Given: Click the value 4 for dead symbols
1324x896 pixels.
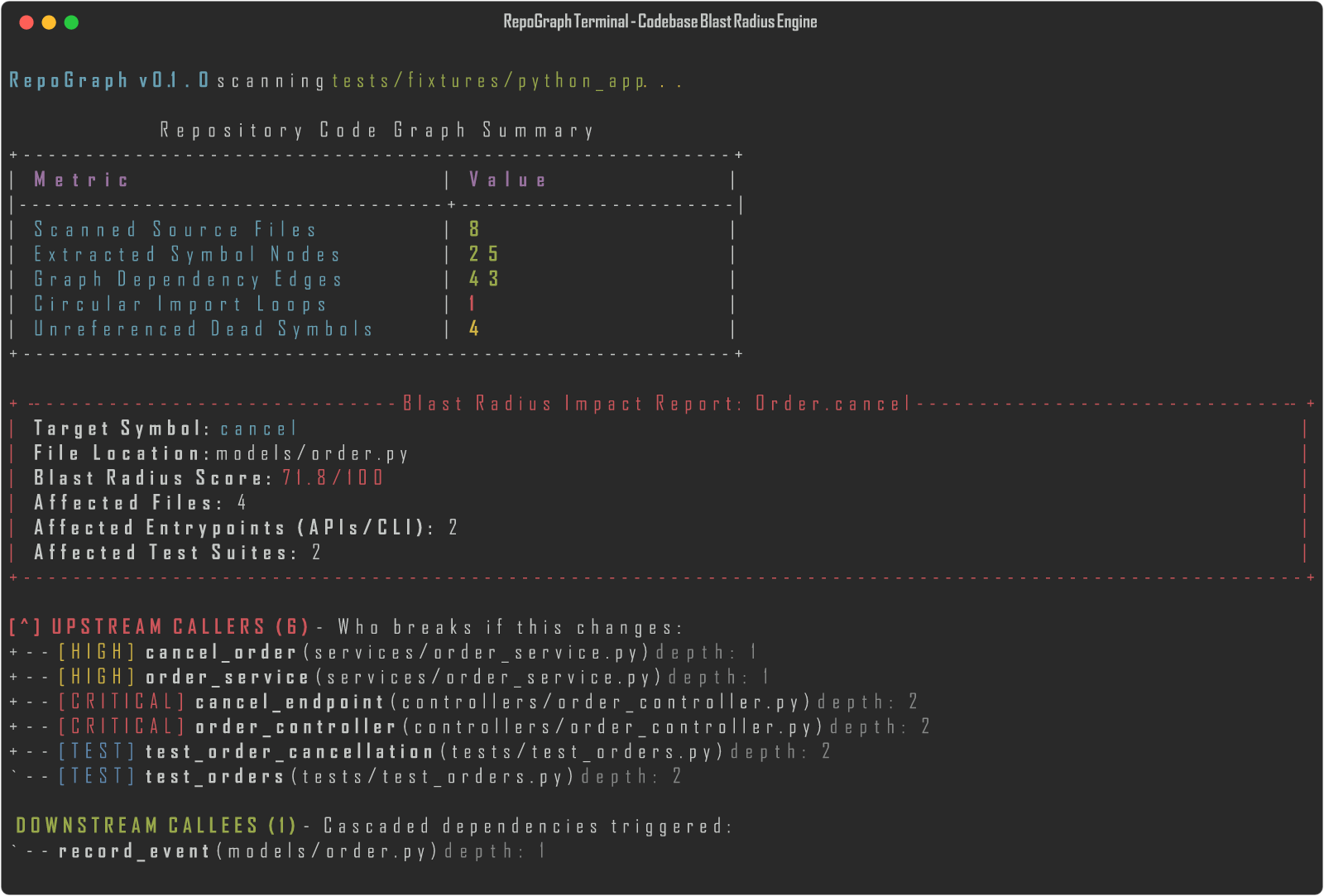Looking at the screenshot, I should 474,328.
